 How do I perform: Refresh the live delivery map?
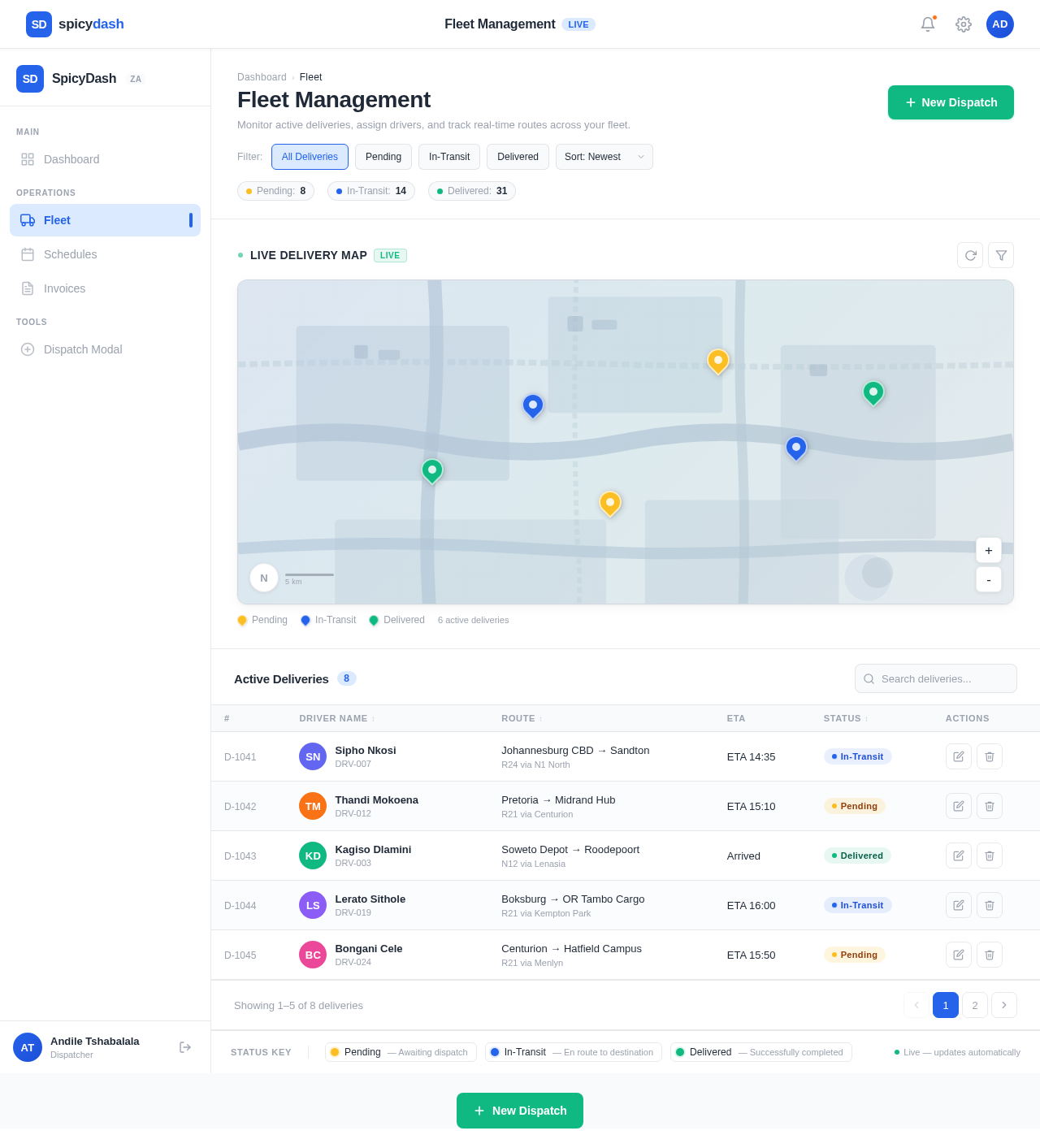[x=970, y=255]
